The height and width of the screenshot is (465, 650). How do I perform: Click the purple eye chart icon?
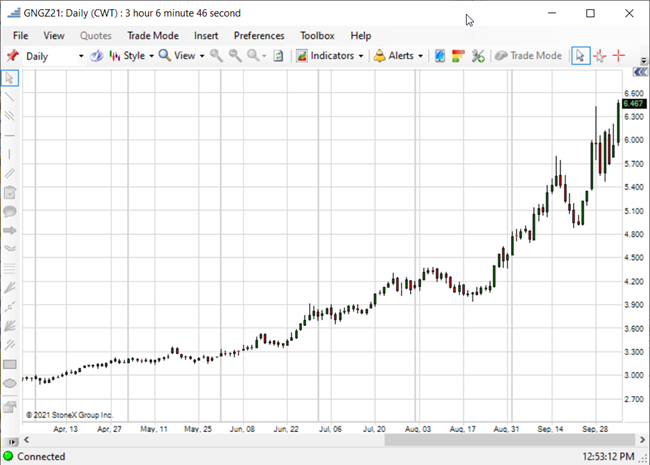click(x=97, y=56)
